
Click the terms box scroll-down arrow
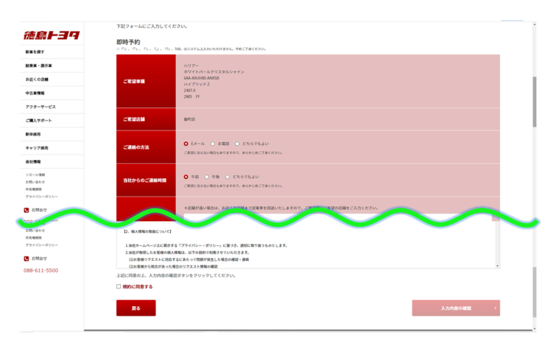point(497,266)
